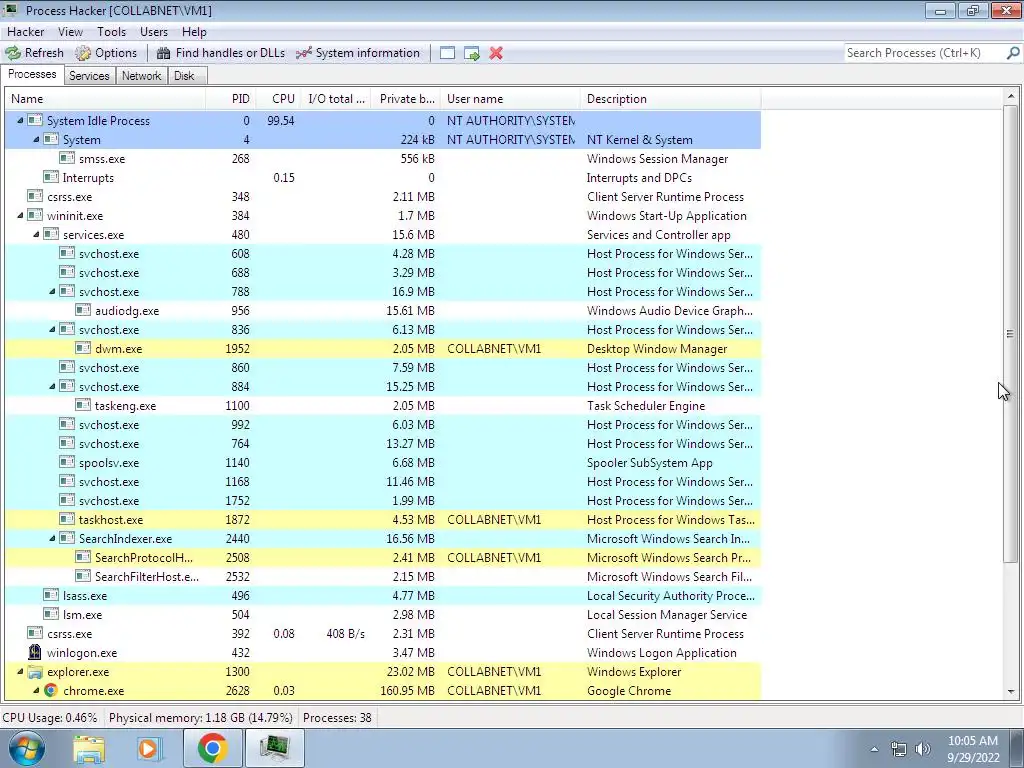This screenshot has height=768, width=1024.
Task: Sort by the PID column header
Action: [x=231, y=99]
